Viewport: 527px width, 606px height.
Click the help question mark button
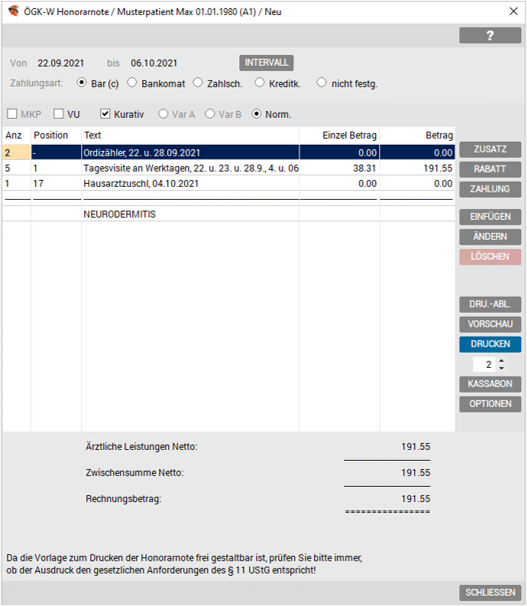pyautogui.click(x=490, y=36)
